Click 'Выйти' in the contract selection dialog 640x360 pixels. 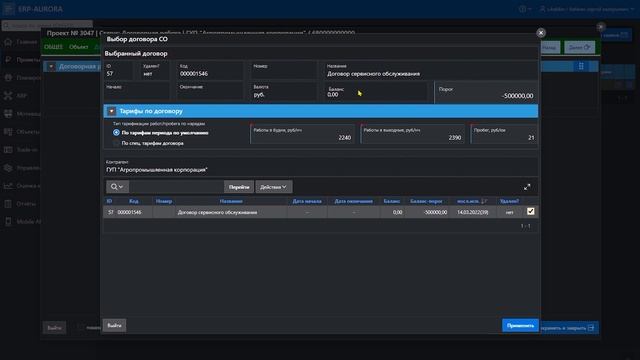114,325
